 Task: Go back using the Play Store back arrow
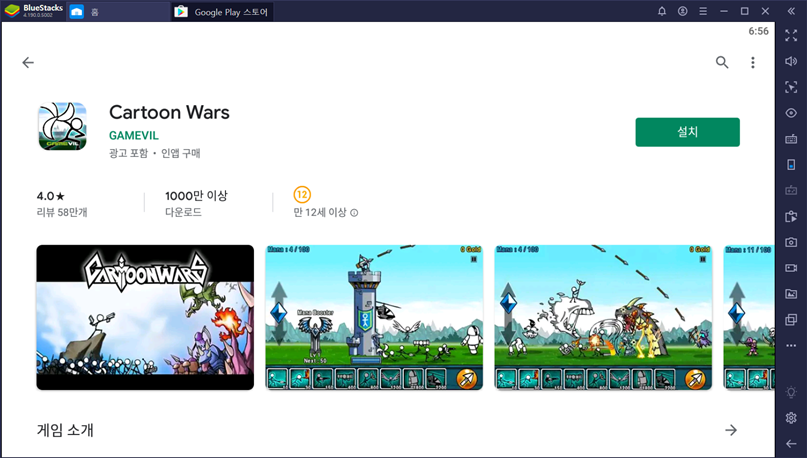click(28, 62)
